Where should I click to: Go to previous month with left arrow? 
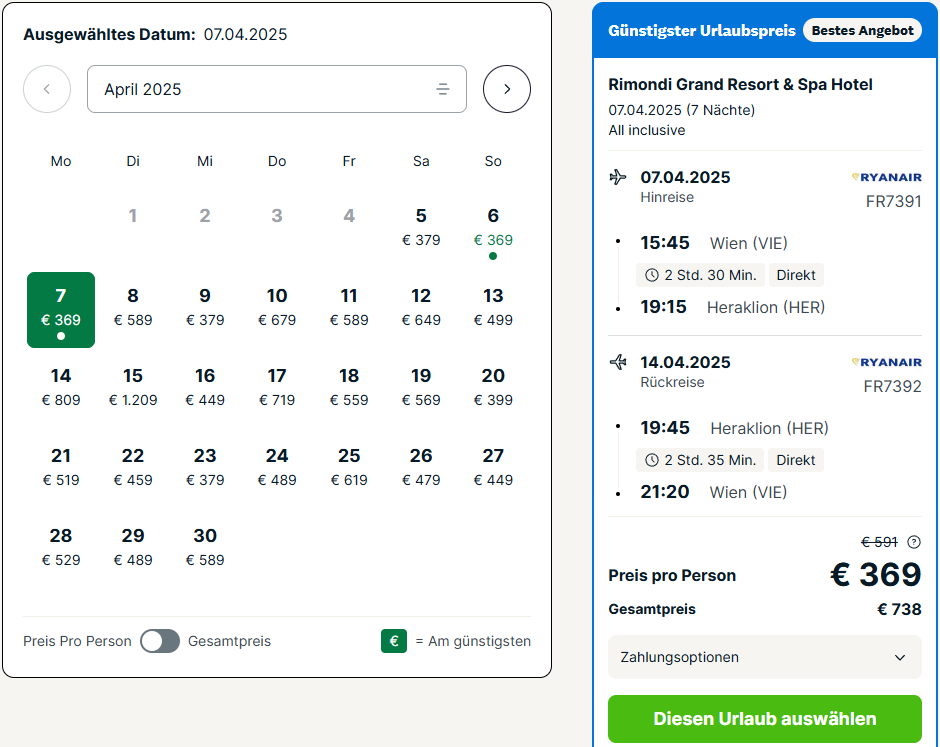[47, 89]
